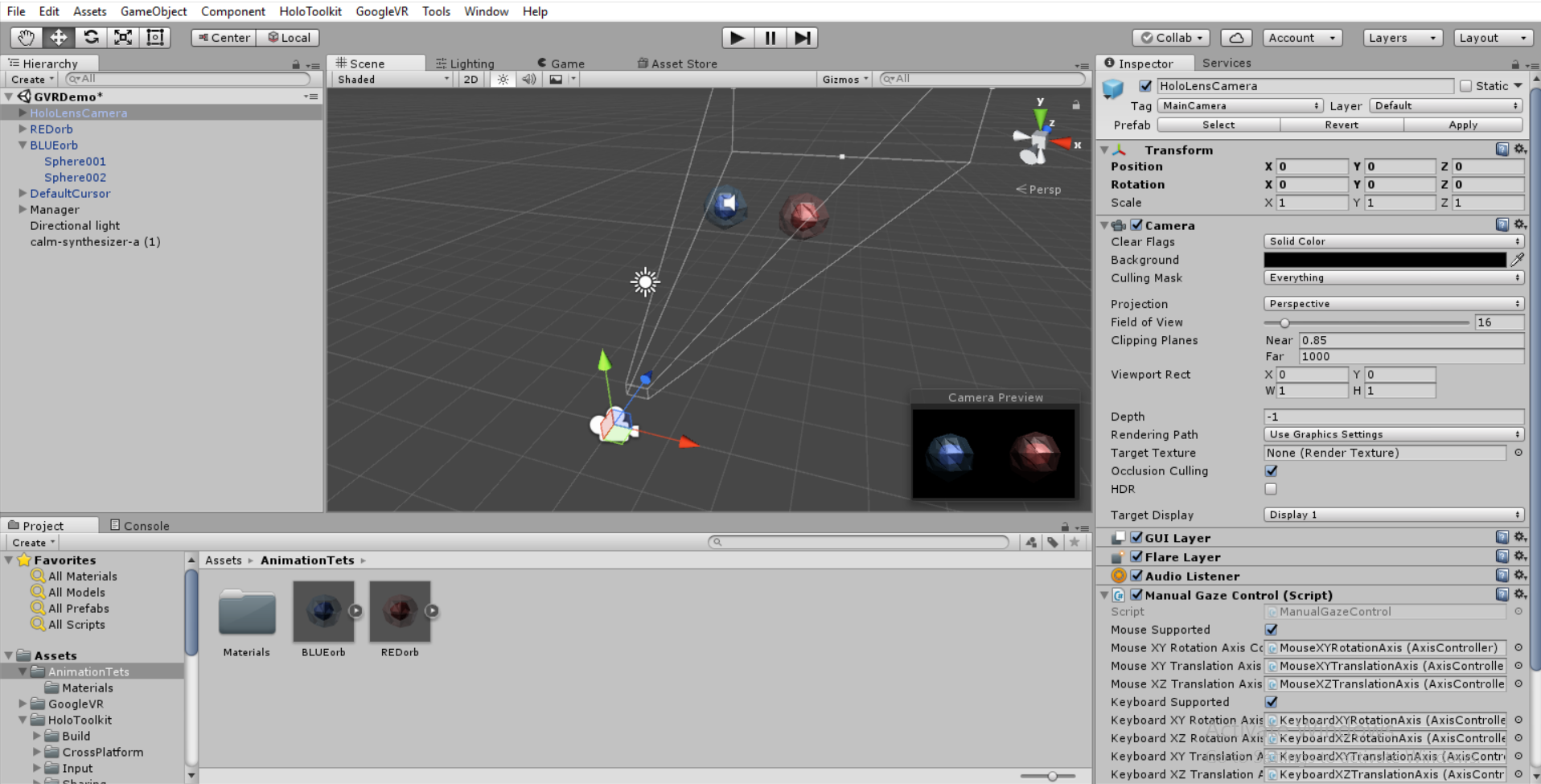Pick background color with eyedropper
Image resolution: width=1541 pixels, height=784 pixels.
coord(1517,260)
